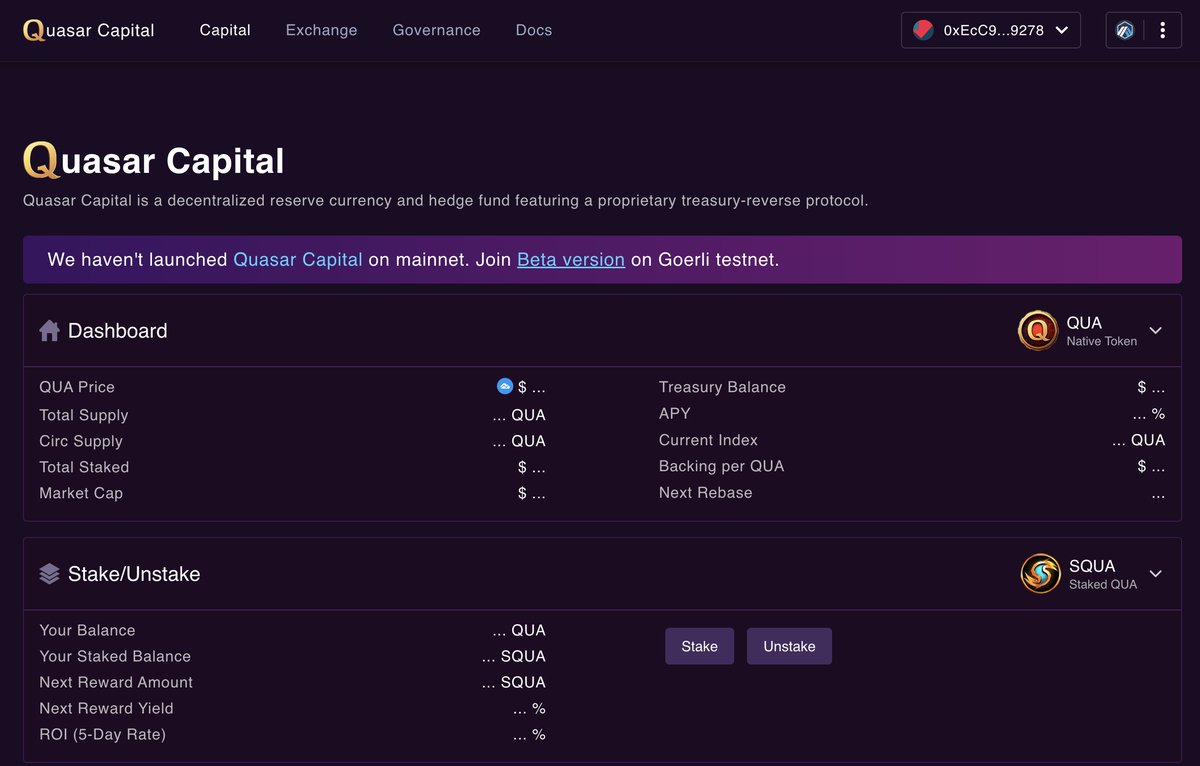Screen dimensions: 1200x766
Task: Click the wallet avatar icon
Action: coord(924,30)
